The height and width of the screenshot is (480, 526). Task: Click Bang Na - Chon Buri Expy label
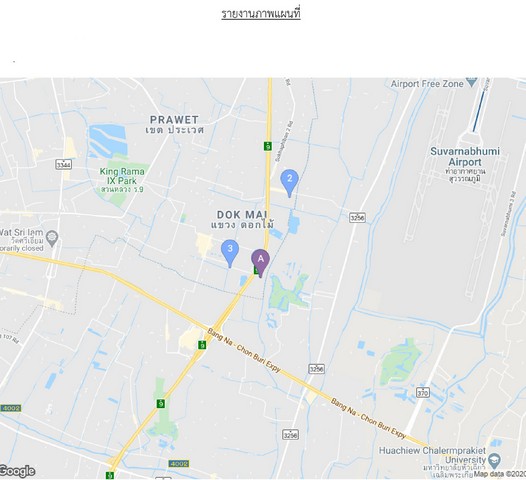tap(244, 351)
